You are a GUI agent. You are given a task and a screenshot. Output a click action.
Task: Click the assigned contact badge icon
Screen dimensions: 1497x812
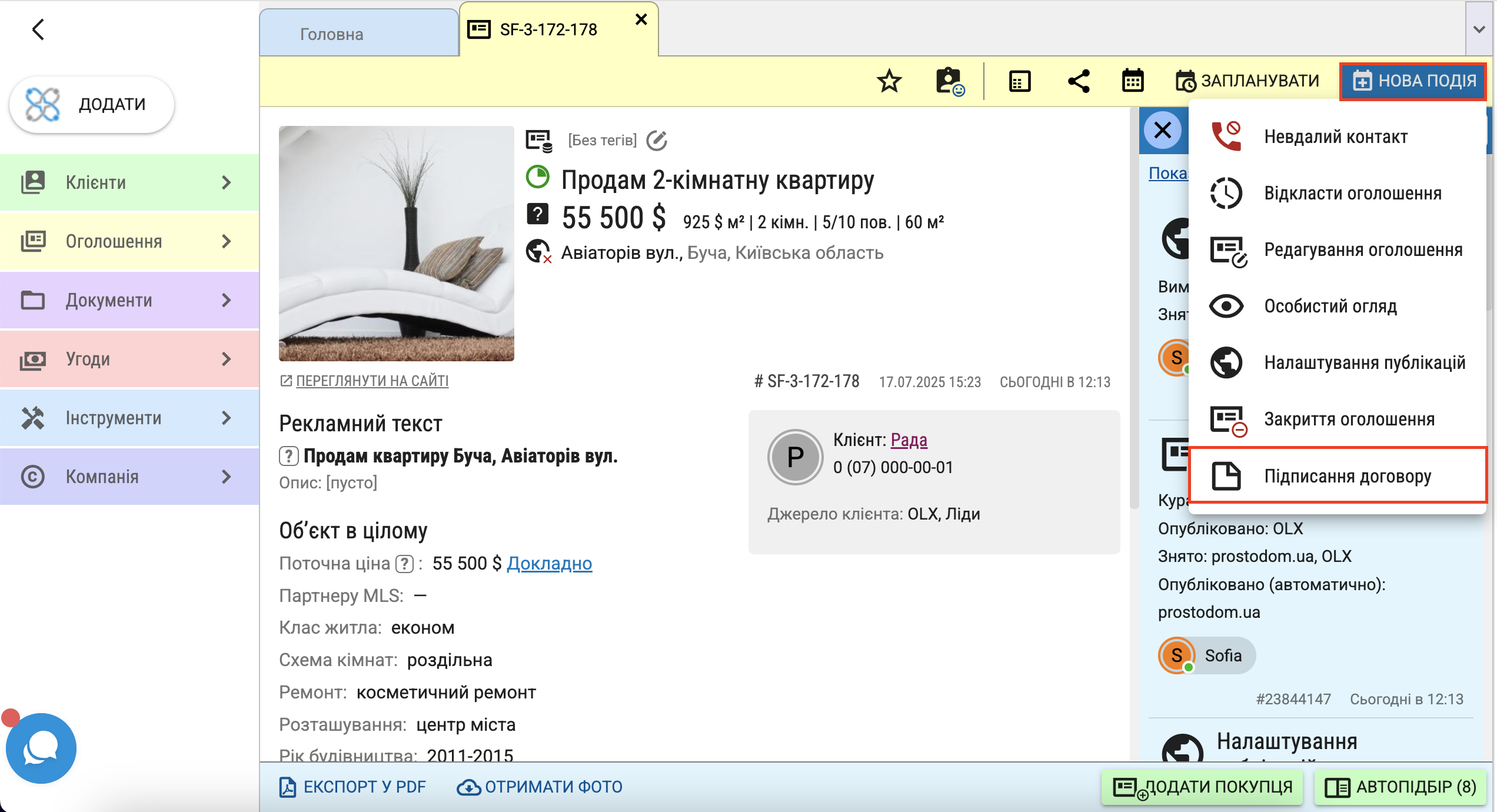pyautogui.click(x=949, y=81)
